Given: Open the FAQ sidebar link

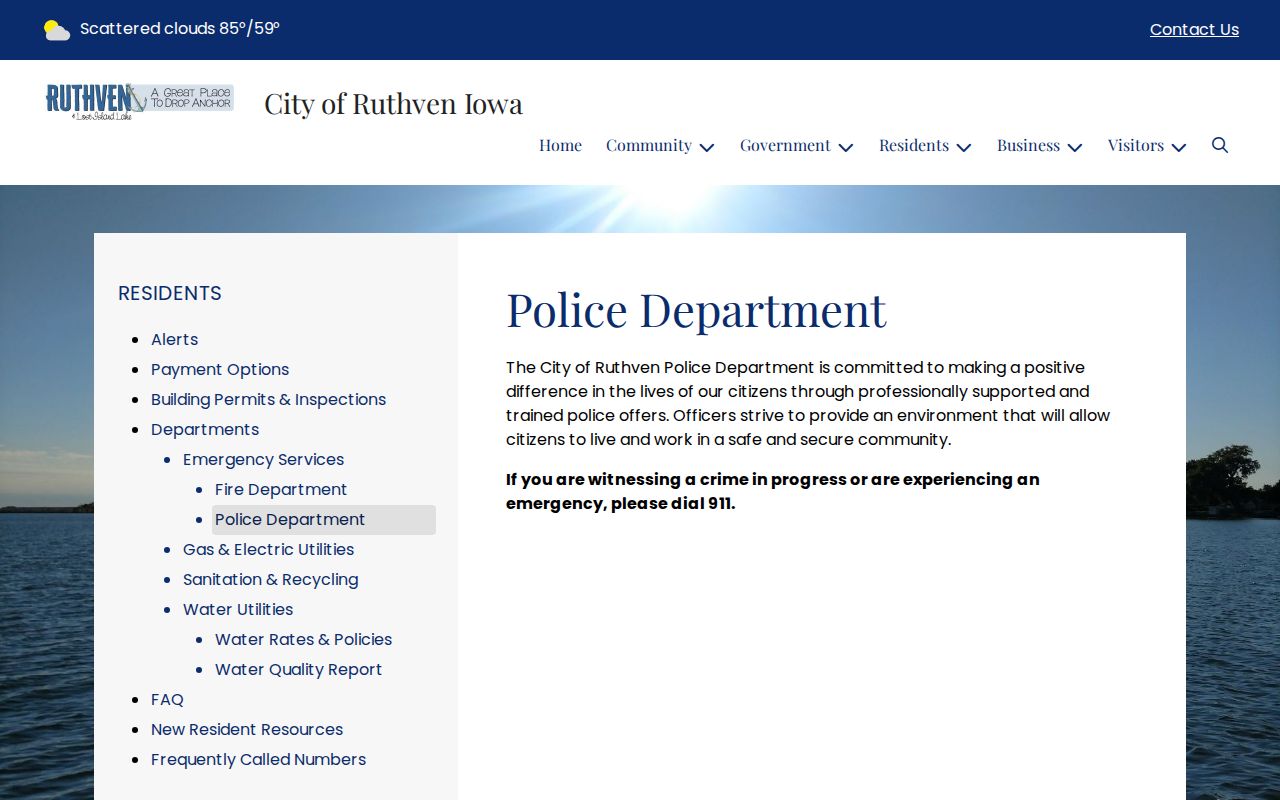Looking at the screenshot, I should coord(167,699).
